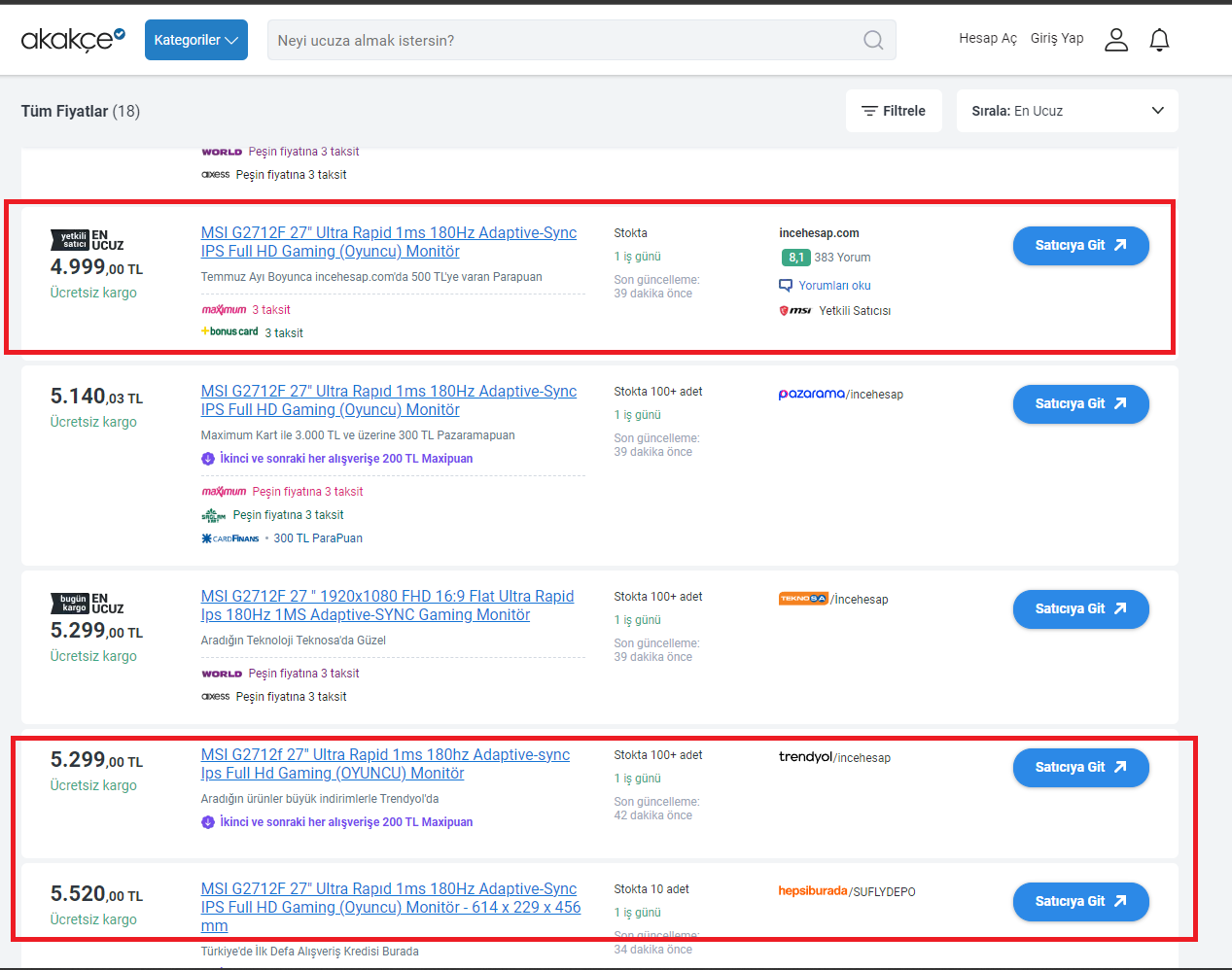Go to seller for Teknosa offer
The height and width of the screenshot is (970, 1232).
(1080, 608)
